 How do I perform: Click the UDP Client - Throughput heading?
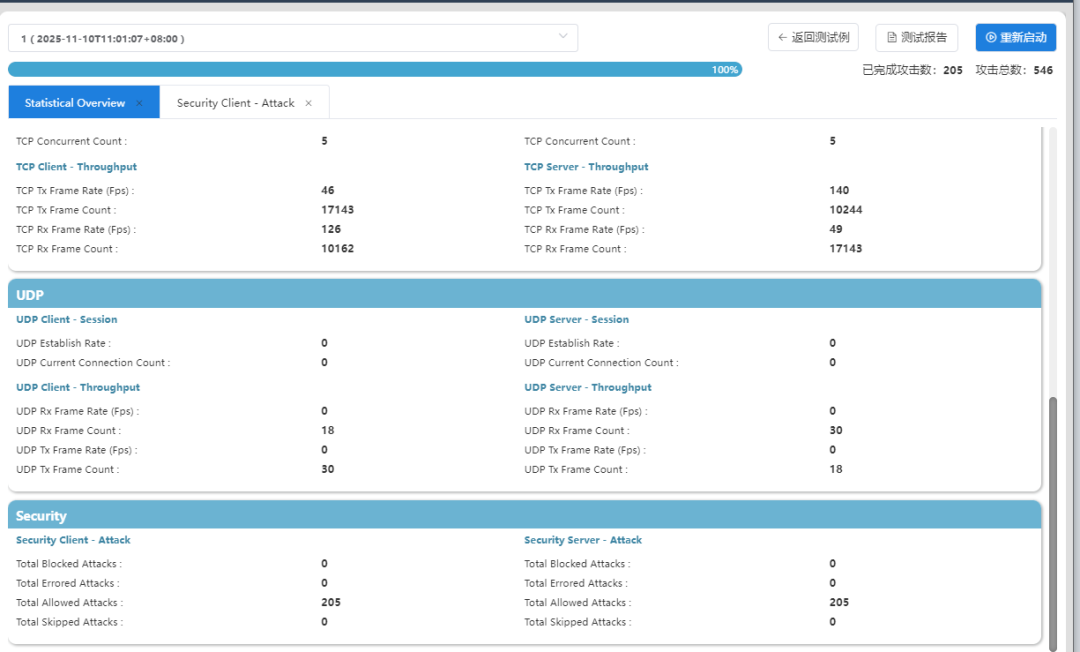pos(78,387)
